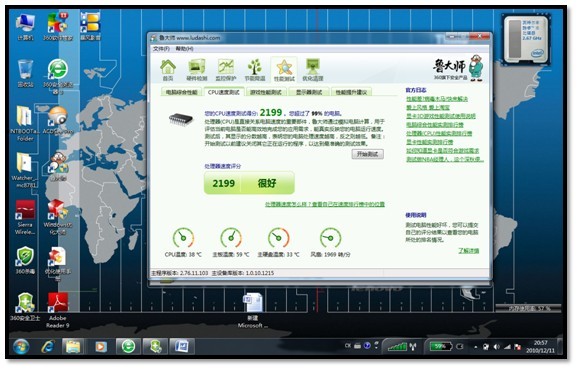Switch to the 电脑综合性能 tab
This screenshot has width=578, height=370.
pos(181,92)
